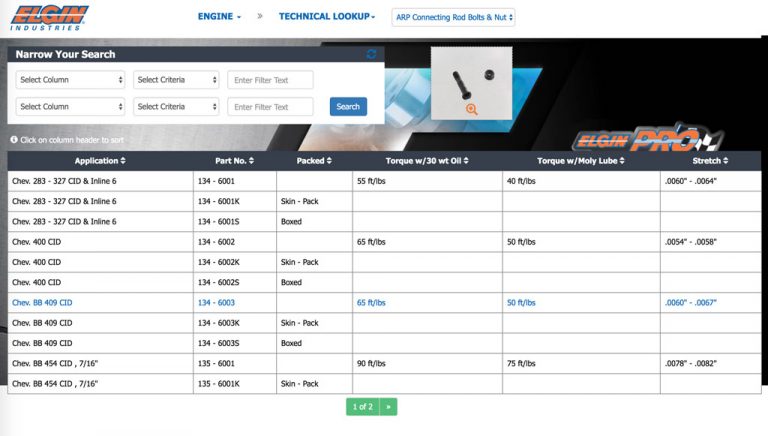
Task: Click Boxed in the 134 - 6002S row
Action: [x=291, y=282]
